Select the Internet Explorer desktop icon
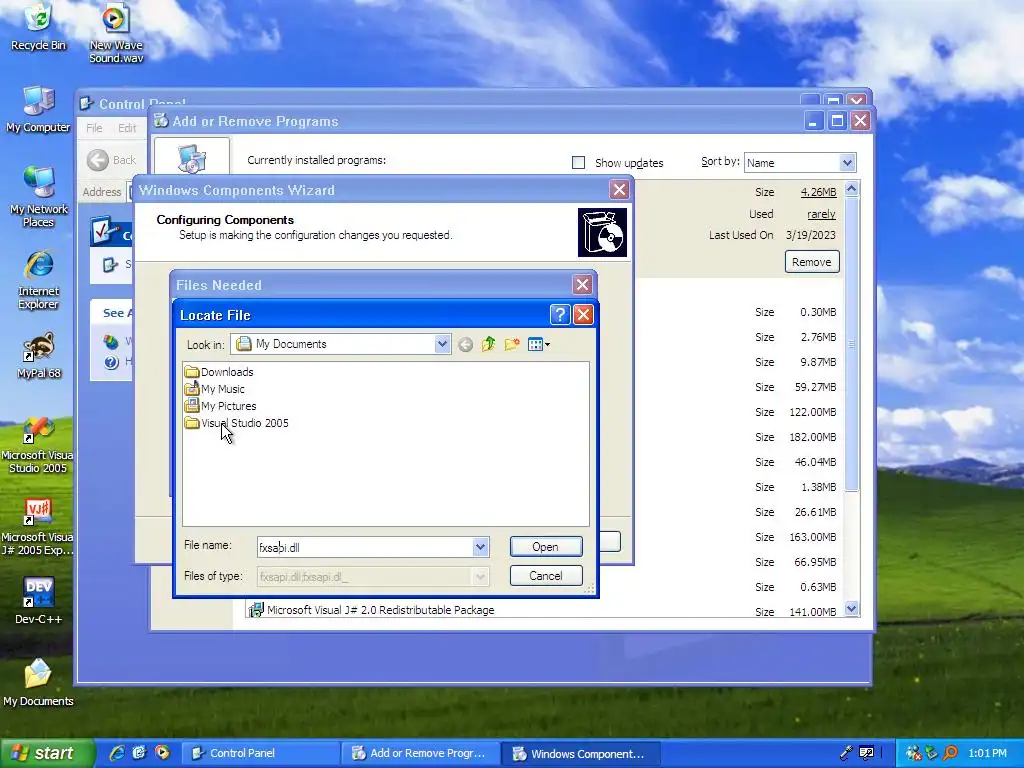 [39, 280]
